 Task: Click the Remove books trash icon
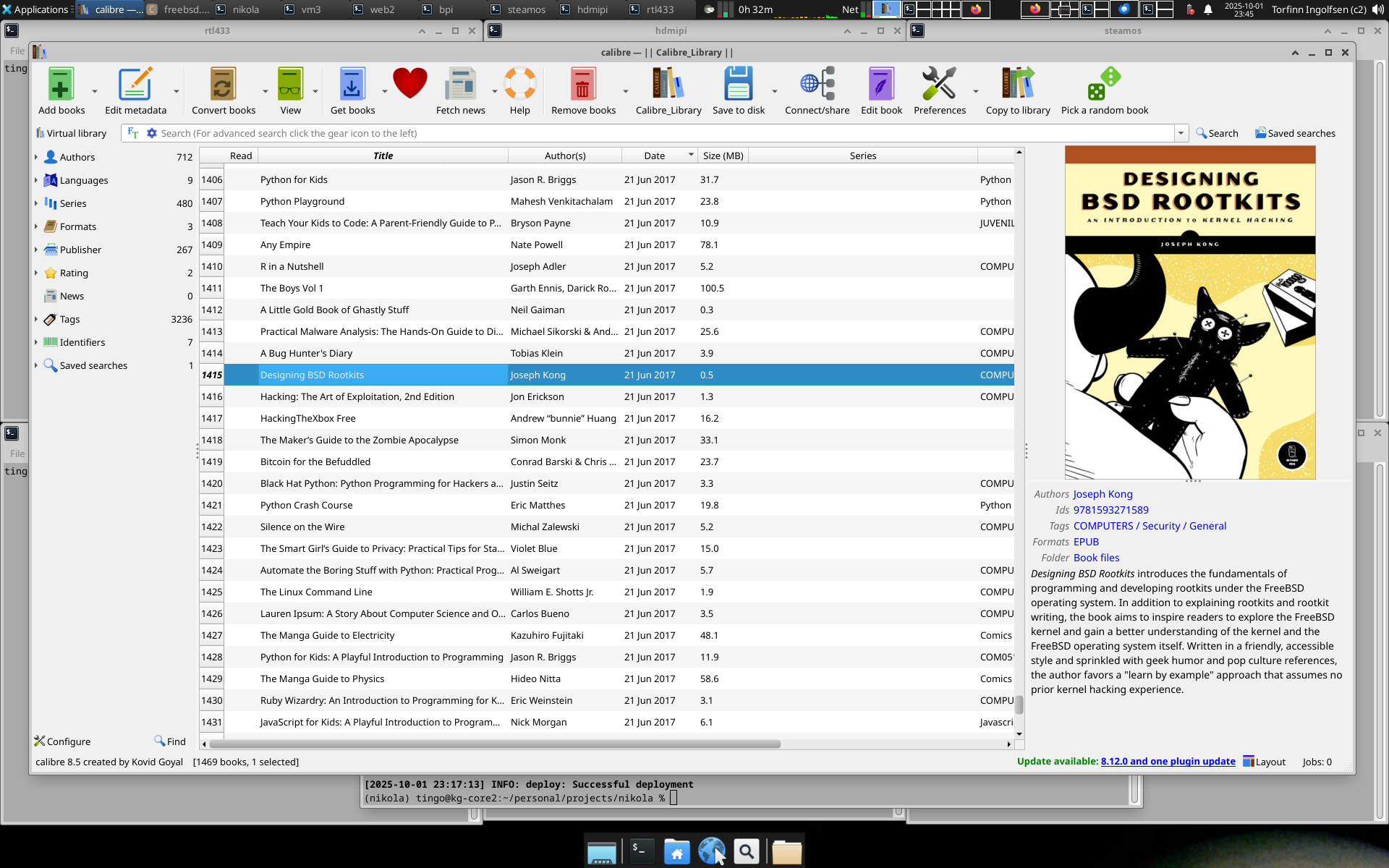(x=582, y=85)
